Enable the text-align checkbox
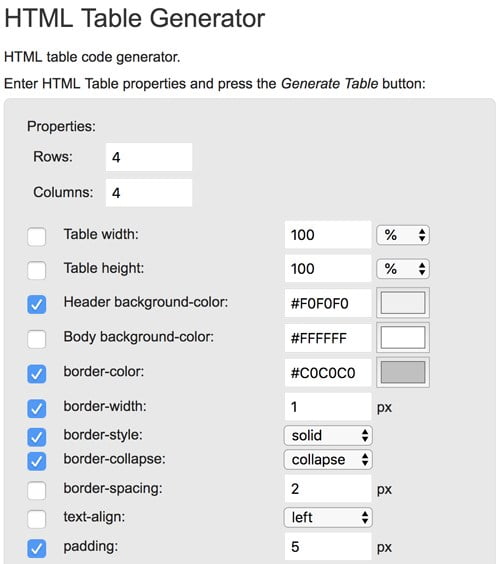 point(37,519)
